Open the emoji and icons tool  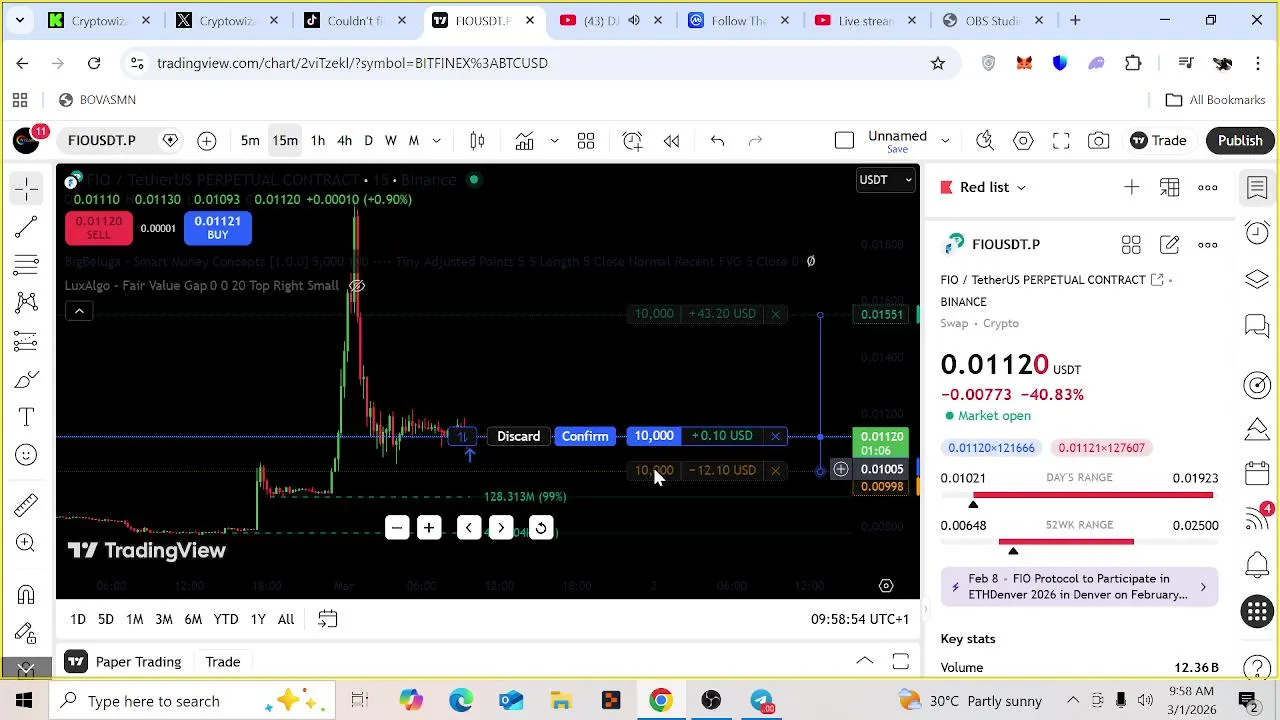coord(27,455)
